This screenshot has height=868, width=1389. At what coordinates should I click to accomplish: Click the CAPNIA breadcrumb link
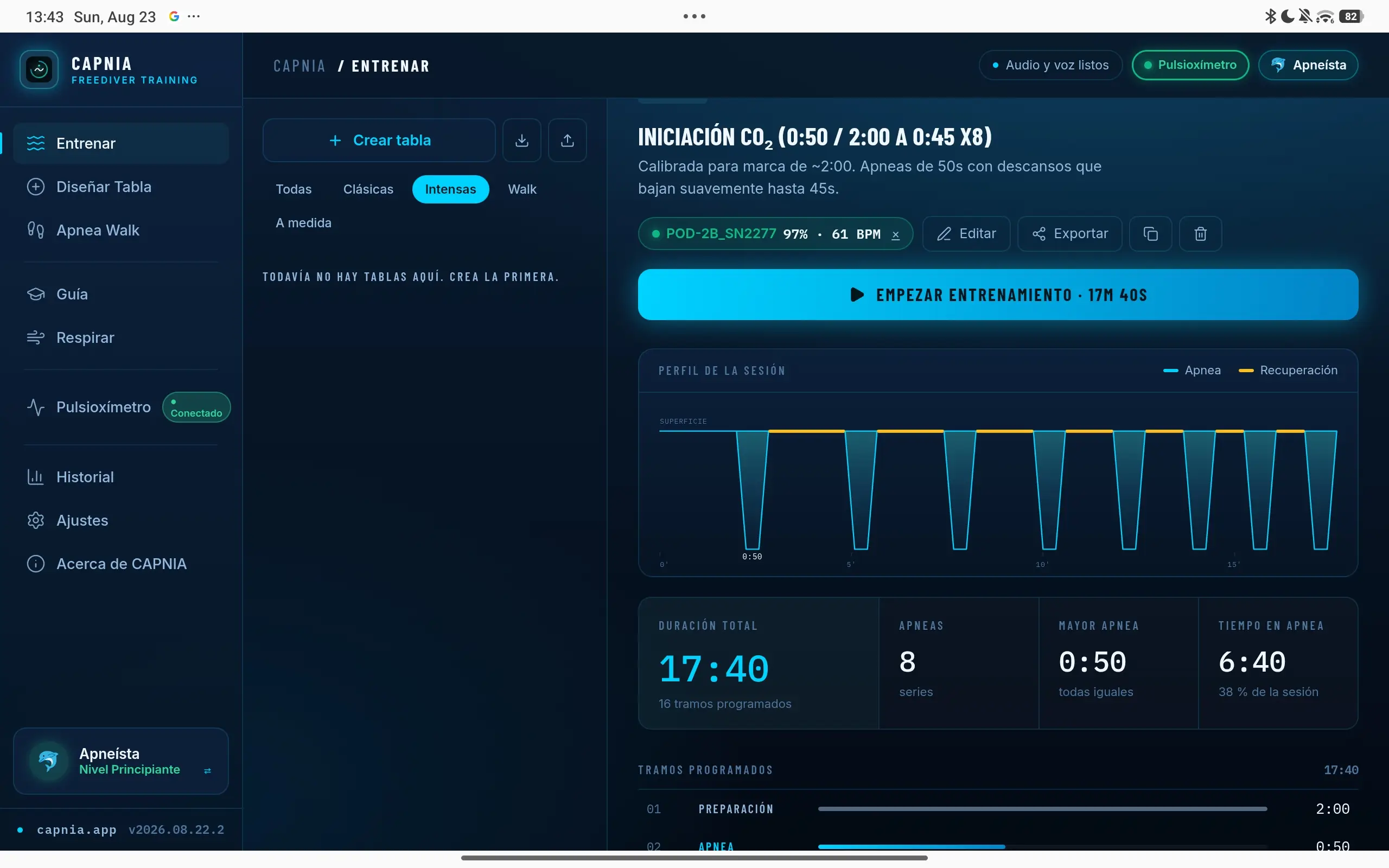tap(299, 66)
